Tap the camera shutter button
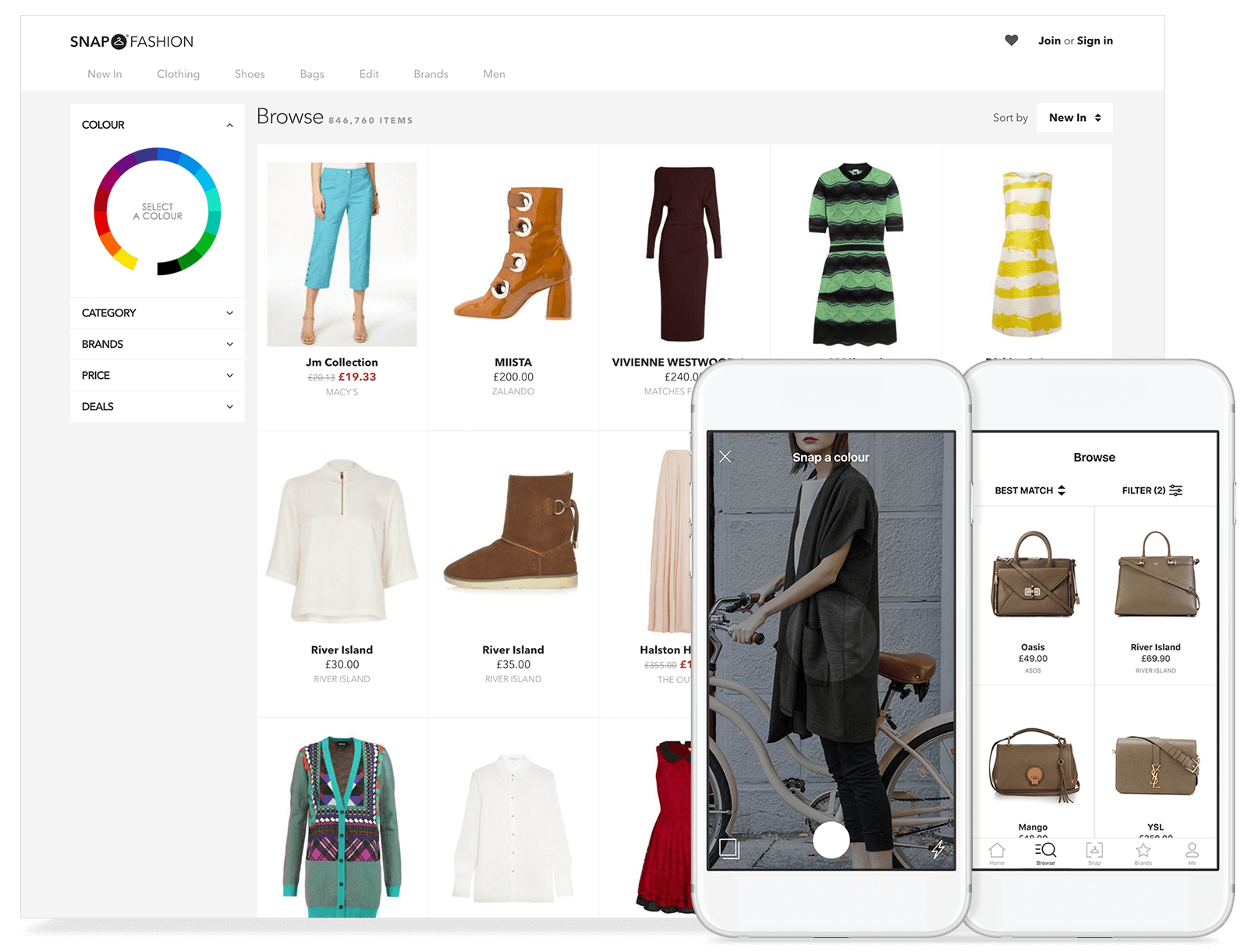This screenshot has width=1248, height=952. tap(831, 840)
